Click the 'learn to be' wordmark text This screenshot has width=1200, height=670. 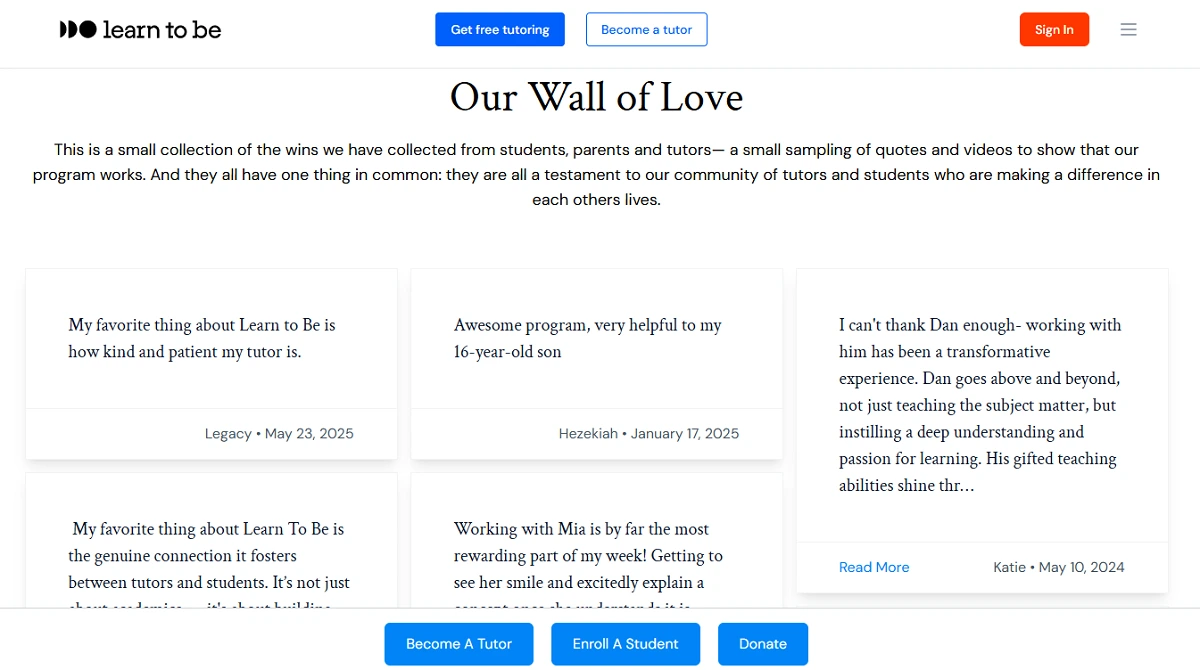(162, 30)
